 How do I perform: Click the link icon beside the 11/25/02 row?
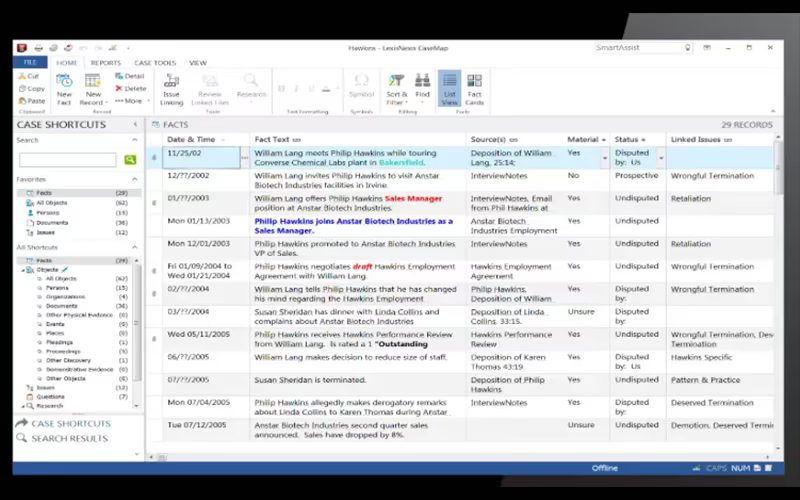pyautogui.click(x=154, y=158)
